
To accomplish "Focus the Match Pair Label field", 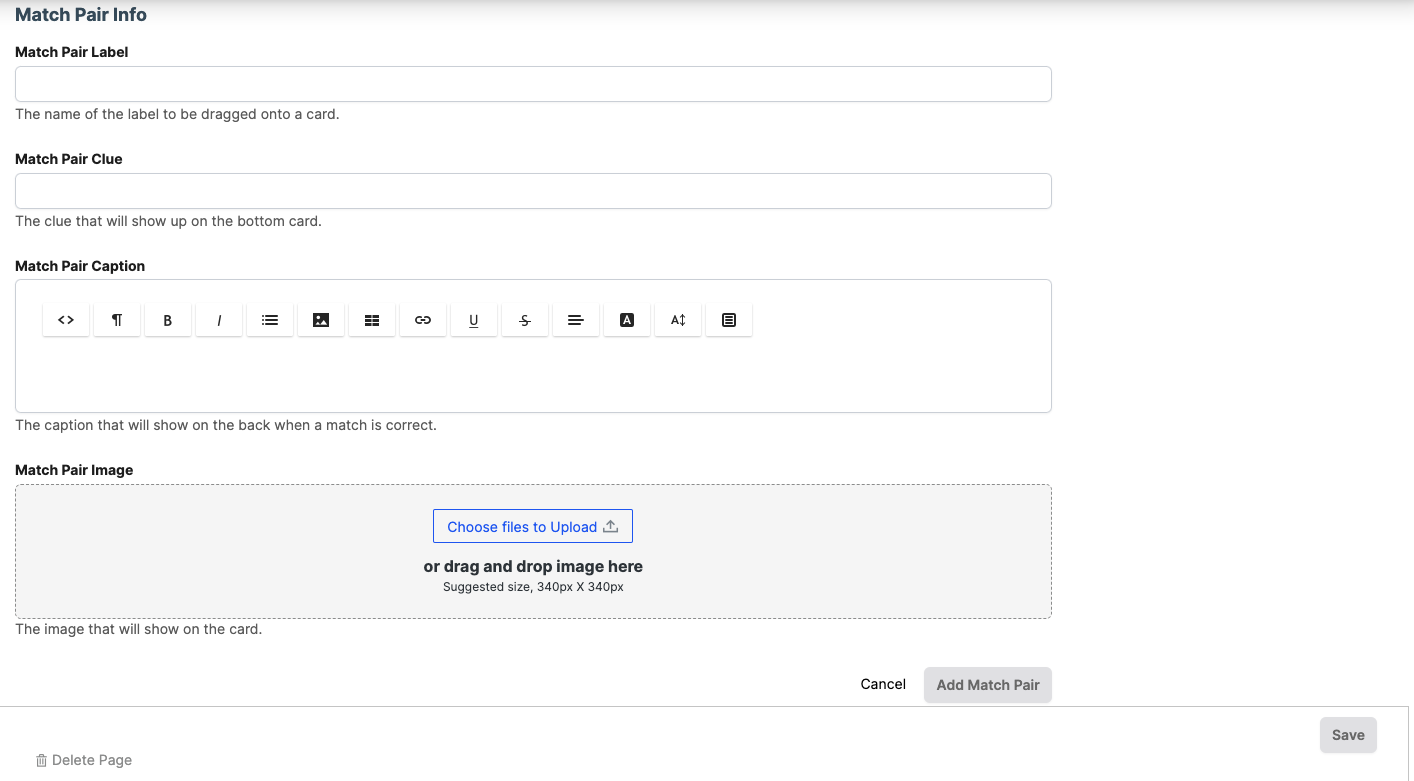I will (x=533, y=84).
